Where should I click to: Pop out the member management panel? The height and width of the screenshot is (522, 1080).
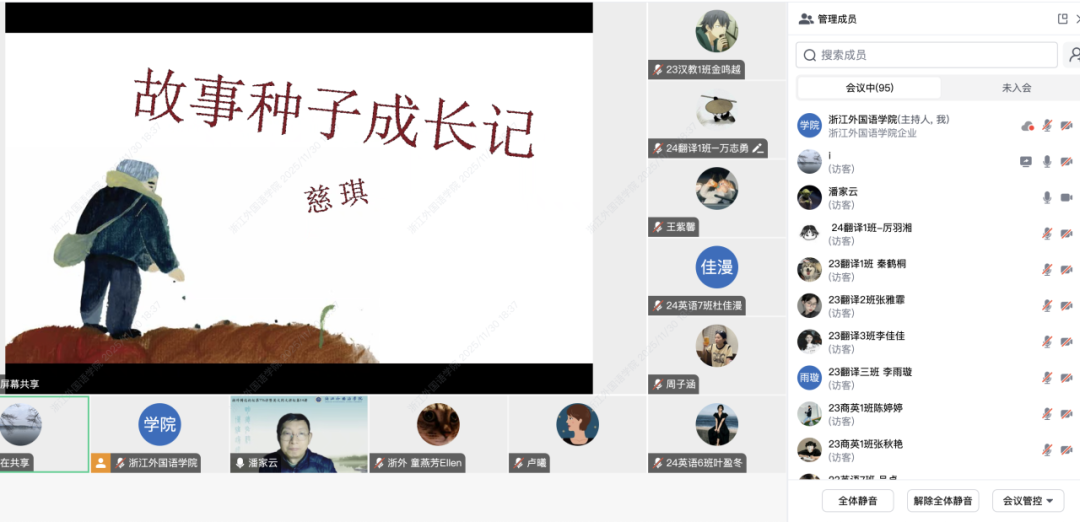point(1062,19)
